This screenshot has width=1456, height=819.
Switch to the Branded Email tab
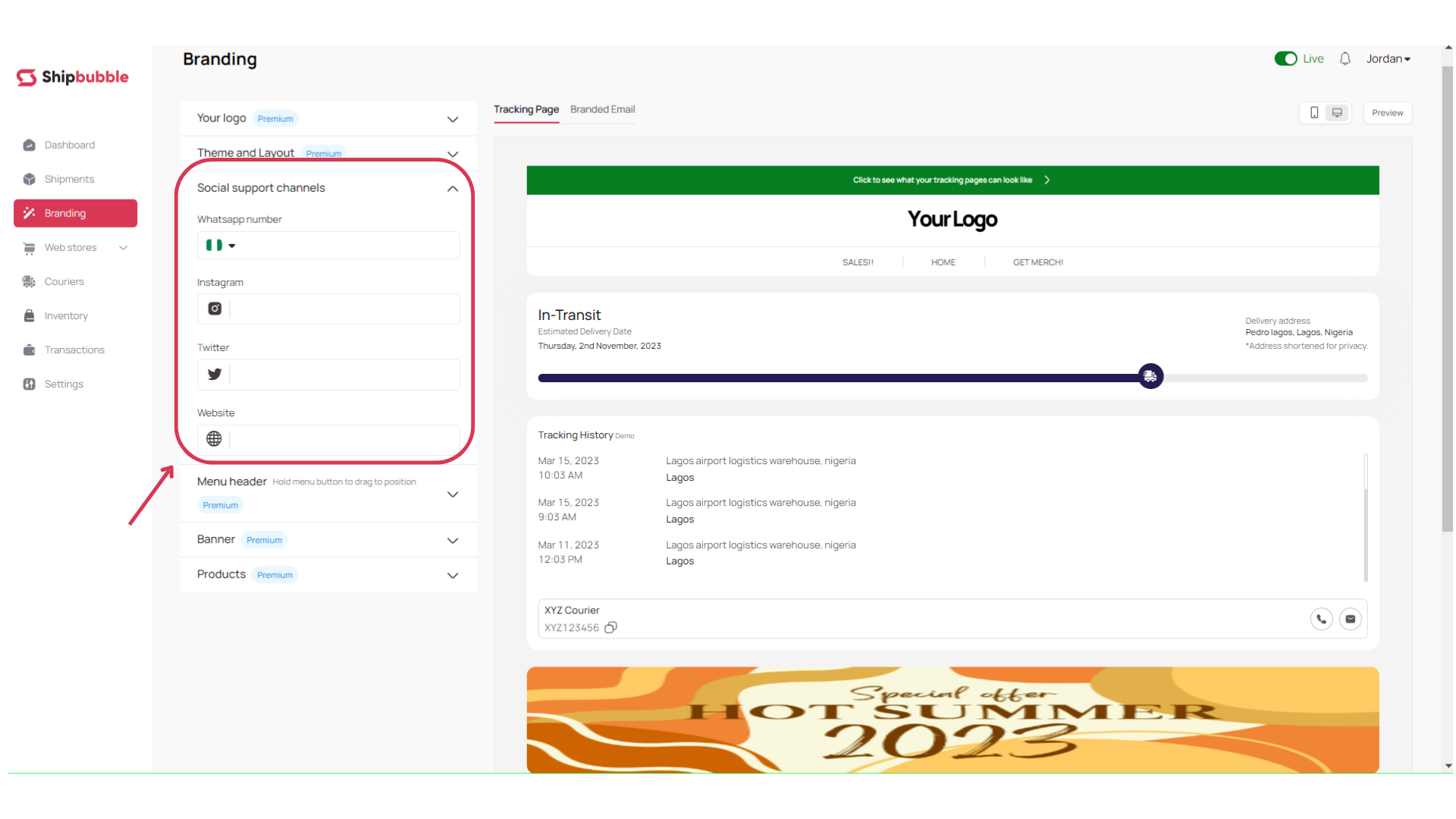click(602, 109)
